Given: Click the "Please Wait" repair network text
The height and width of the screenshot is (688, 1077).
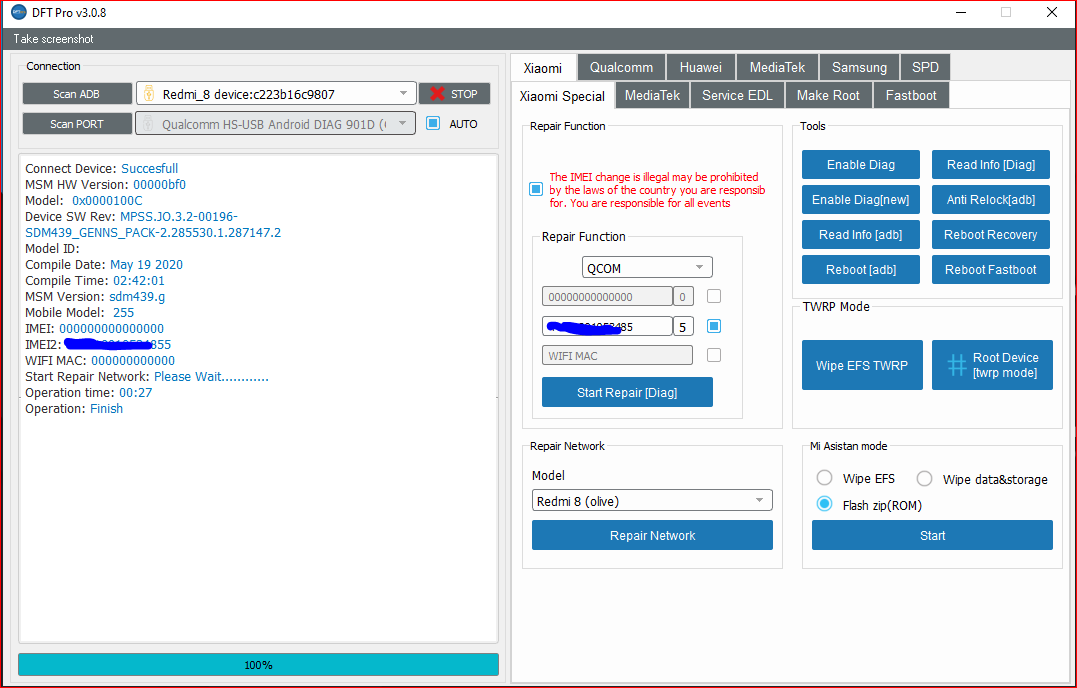Looking at the screenshot, I should click(211, 376).
